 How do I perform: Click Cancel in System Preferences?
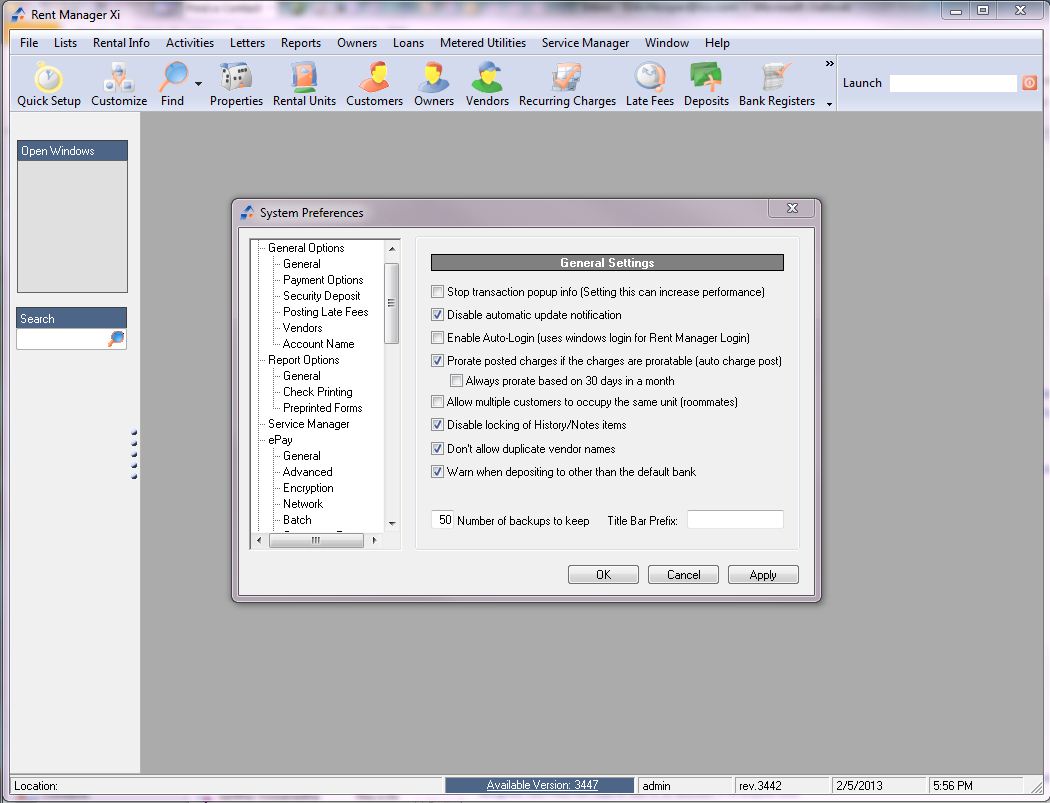683,575
